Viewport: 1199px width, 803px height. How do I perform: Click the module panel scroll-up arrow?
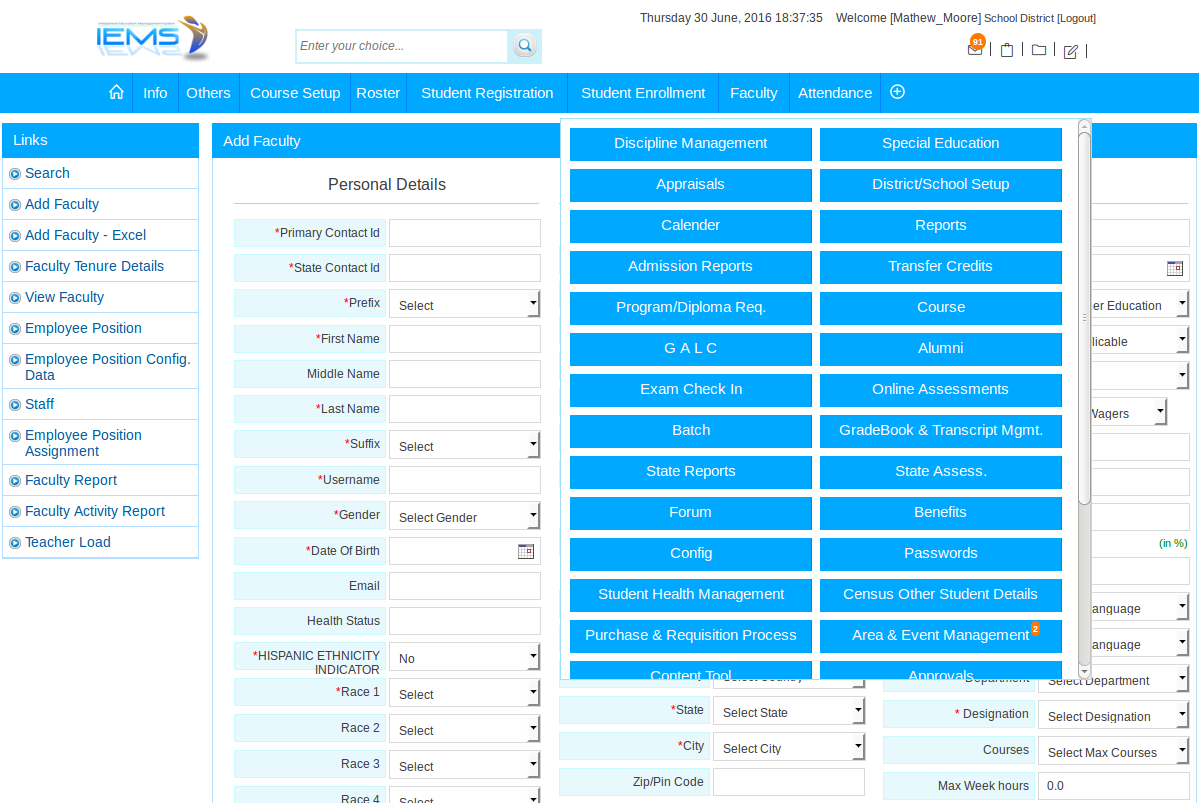[x=1084, y=125]
